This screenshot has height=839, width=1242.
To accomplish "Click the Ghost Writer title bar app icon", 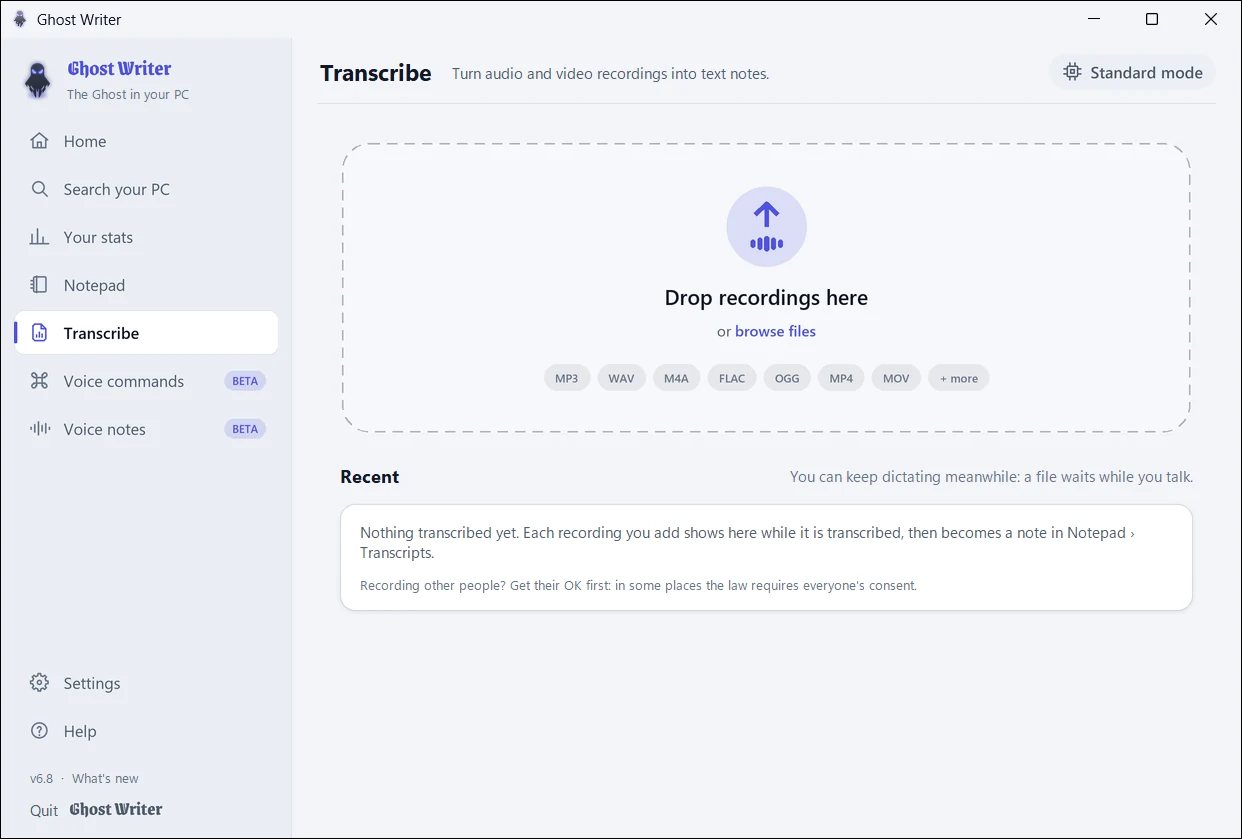I will click(20, 19).
